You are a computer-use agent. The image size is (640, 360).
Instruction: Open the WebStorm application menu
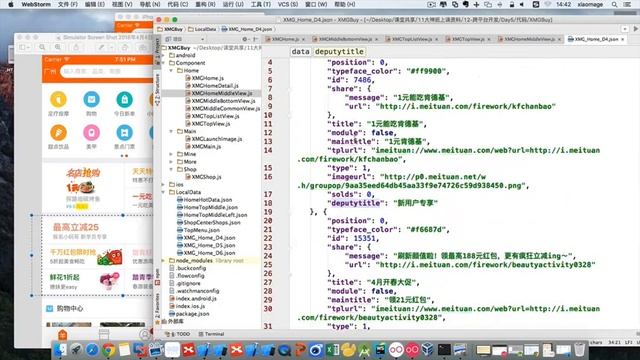pos(36,4)
